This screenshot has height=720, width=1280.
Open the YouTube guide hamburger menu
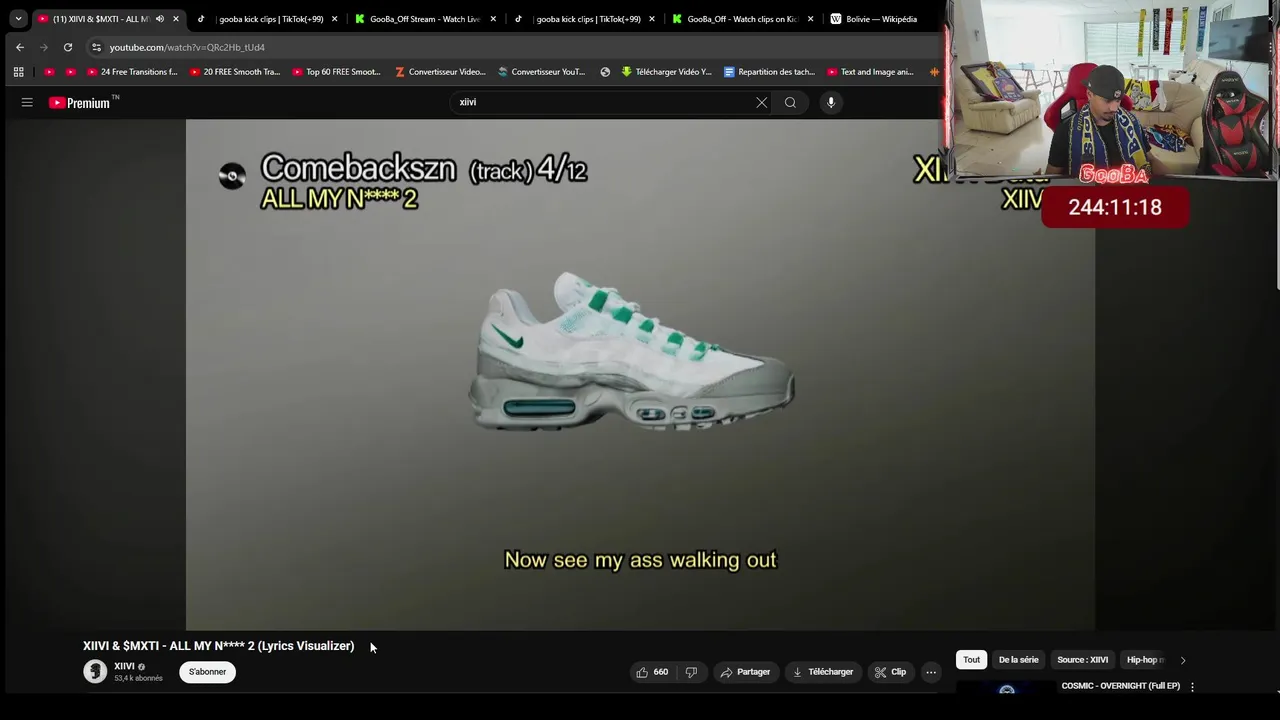27,102
